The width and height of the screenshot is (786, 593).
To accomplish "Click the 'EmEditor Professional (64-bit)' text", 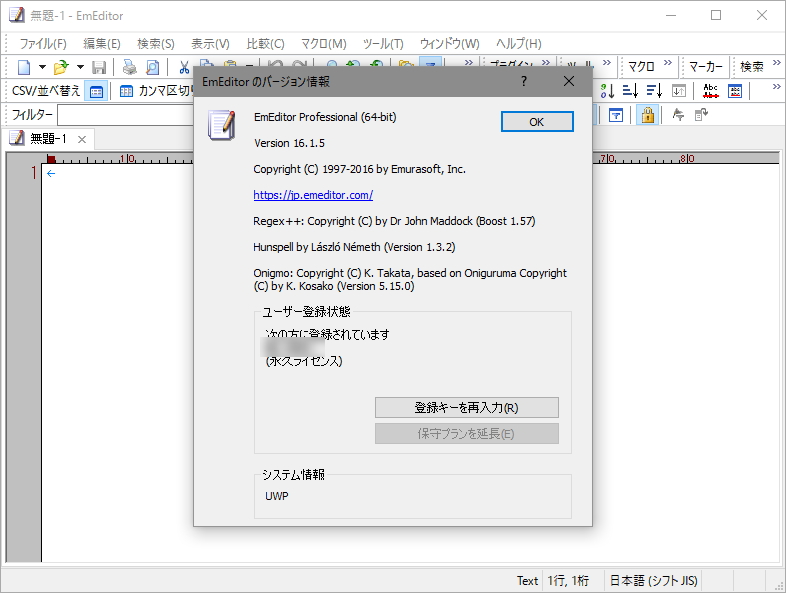I will click(x=325, y=117).
